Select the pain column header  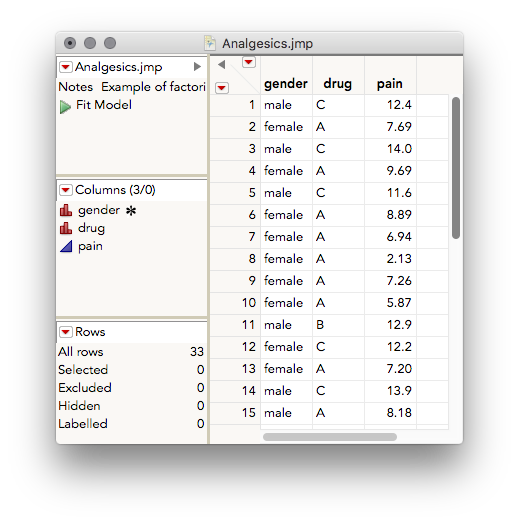point(390,84)
